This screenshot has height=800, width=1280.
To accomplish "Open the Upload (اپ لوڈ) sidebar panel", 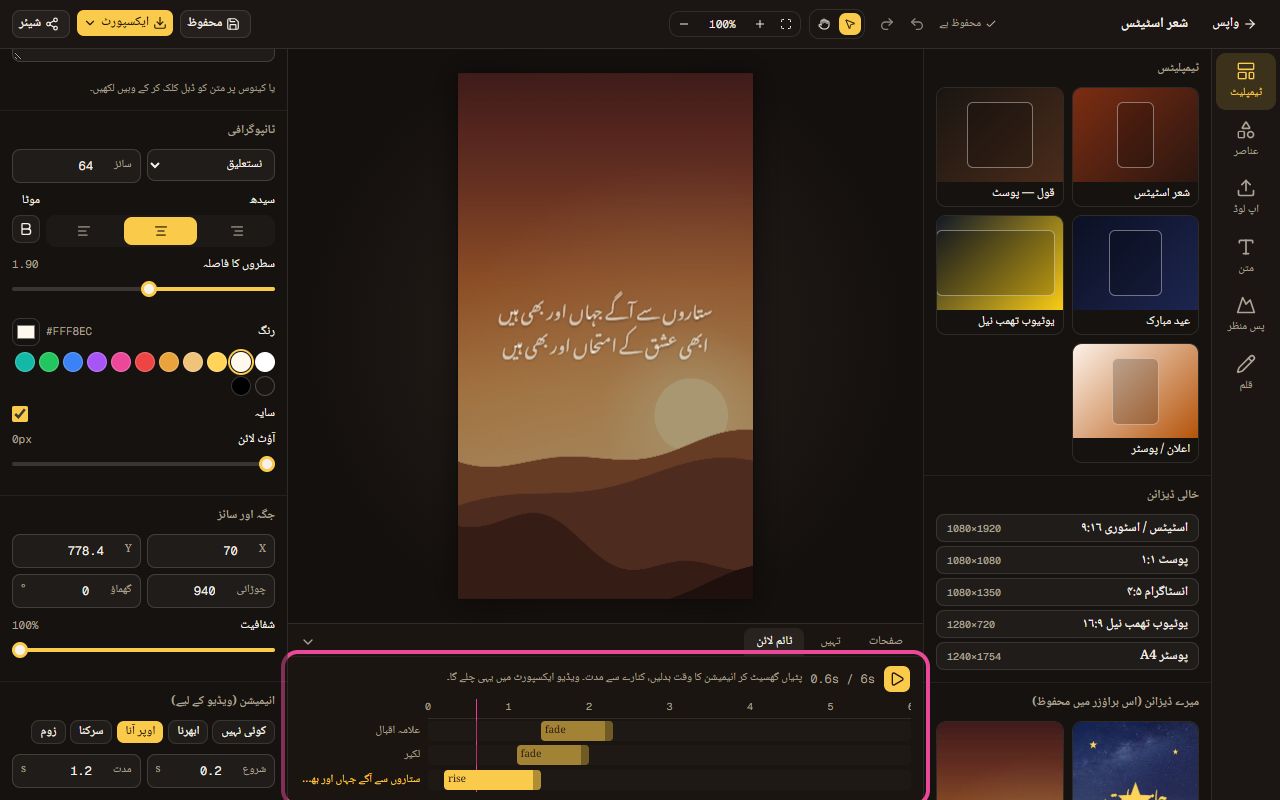I will (1245, 197).
